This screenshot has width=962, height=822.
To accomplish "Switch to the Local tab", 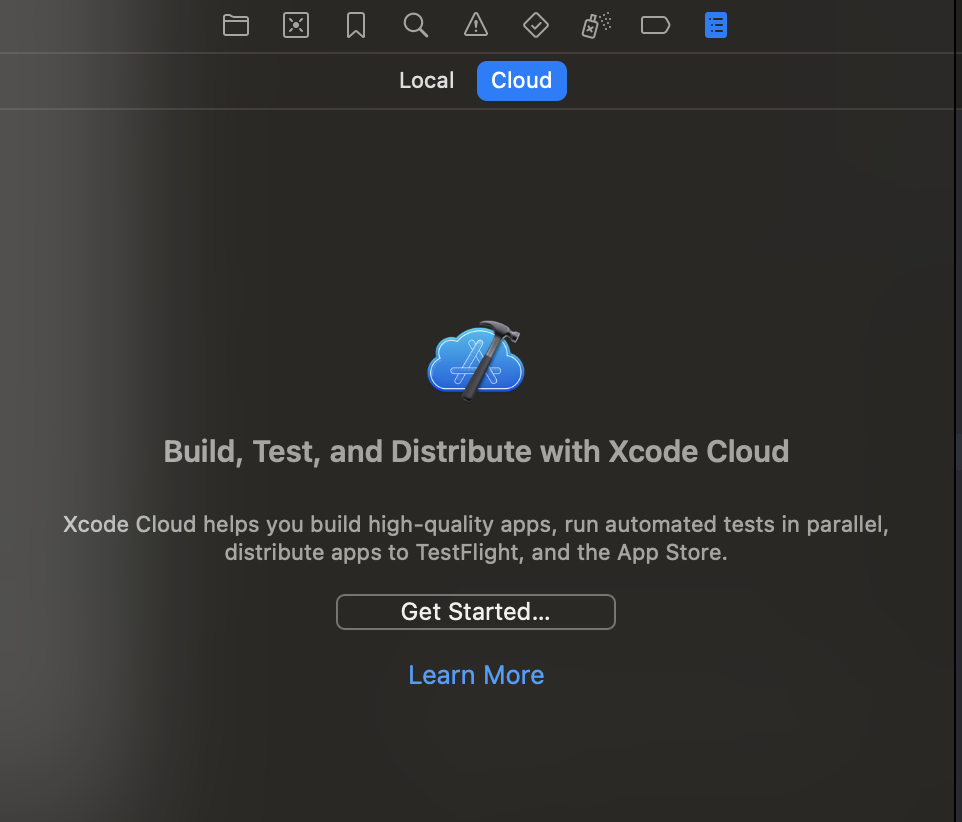I will tap(426, 80).
